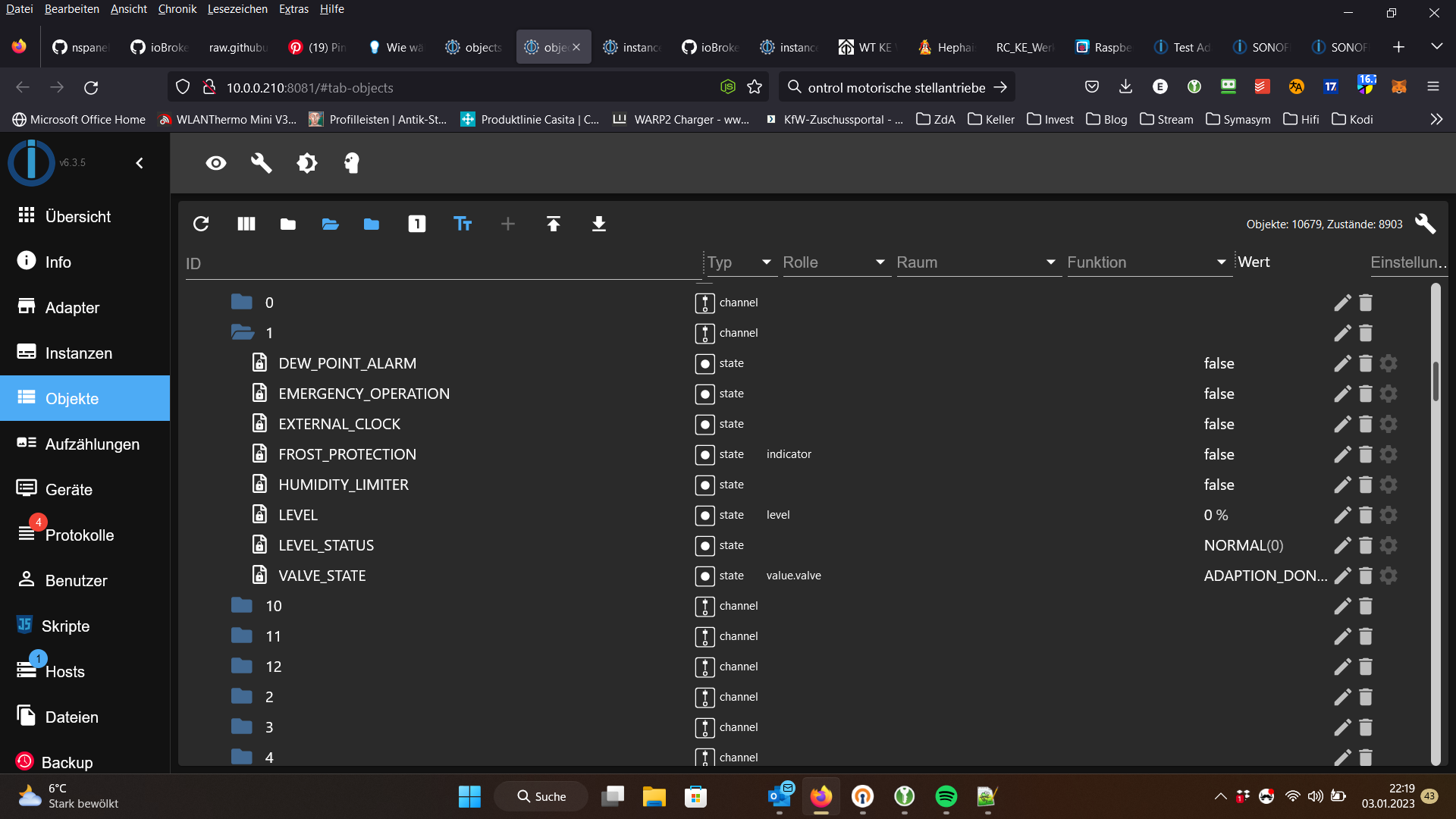Expand channel 3 folder
Image resolution: width=1456 pixels, height=819 pixels.
pyautogui.click(x=242, y=726)
